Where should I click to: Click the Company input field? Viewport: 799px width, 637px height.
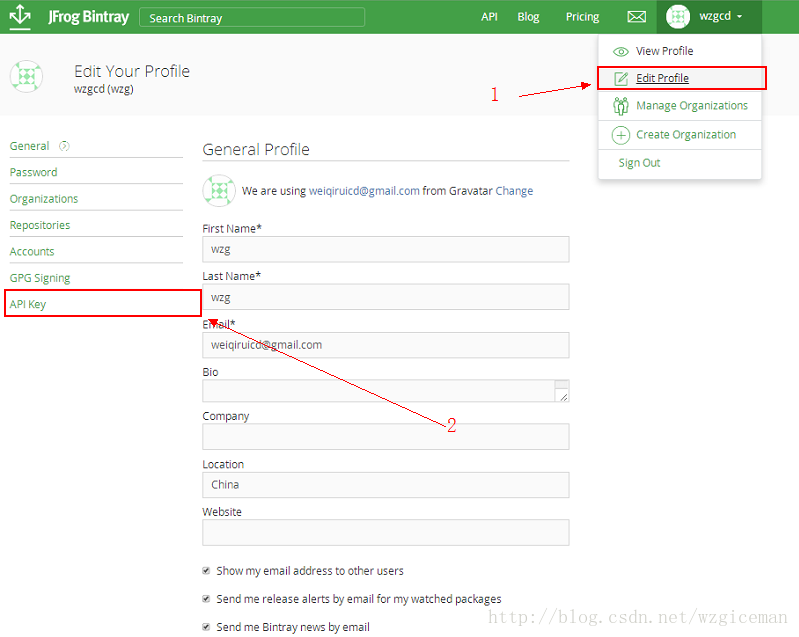coord(386,437)
